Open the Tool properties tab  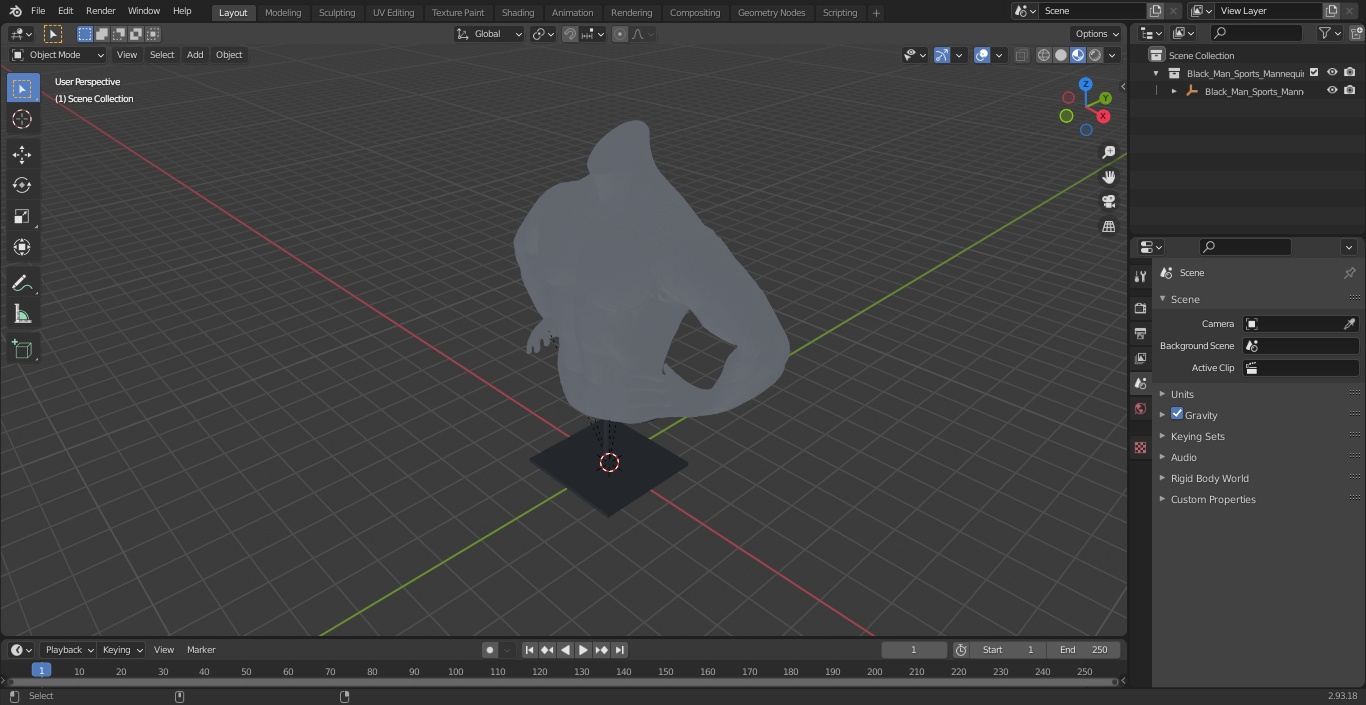(1140, 277)
